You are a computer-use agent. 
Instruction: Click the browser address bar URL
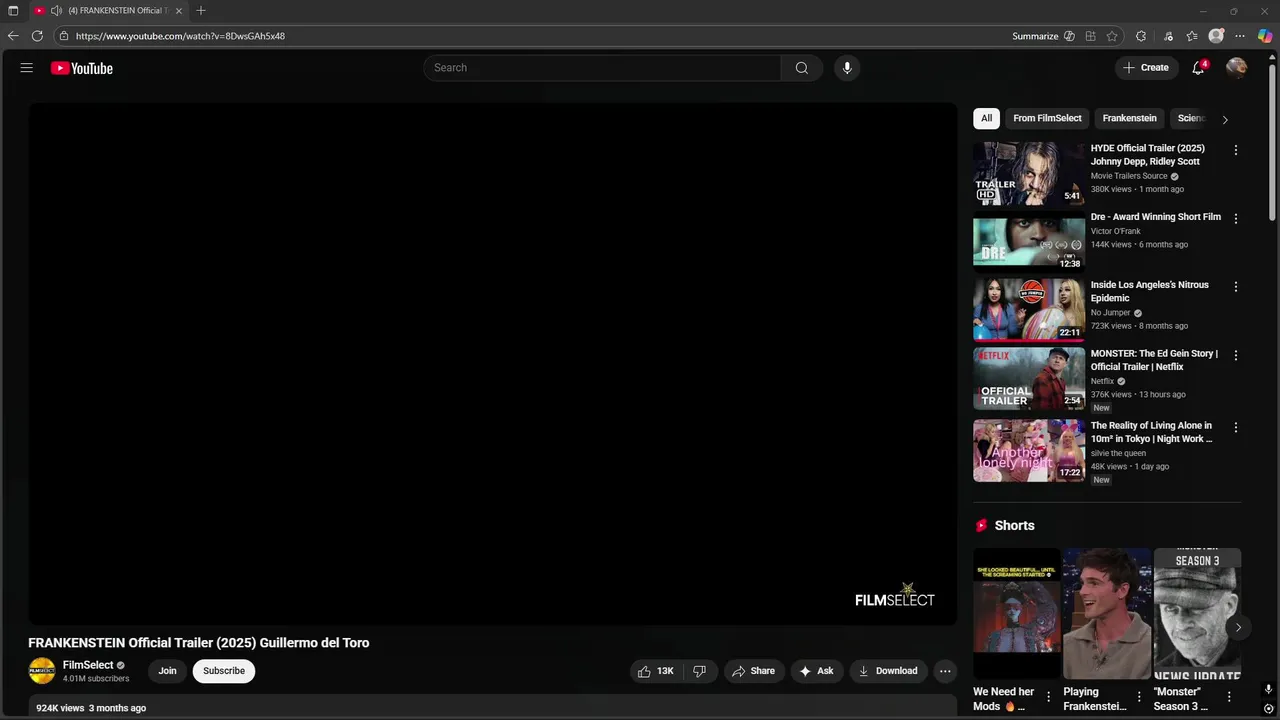[x=180, y=36]
